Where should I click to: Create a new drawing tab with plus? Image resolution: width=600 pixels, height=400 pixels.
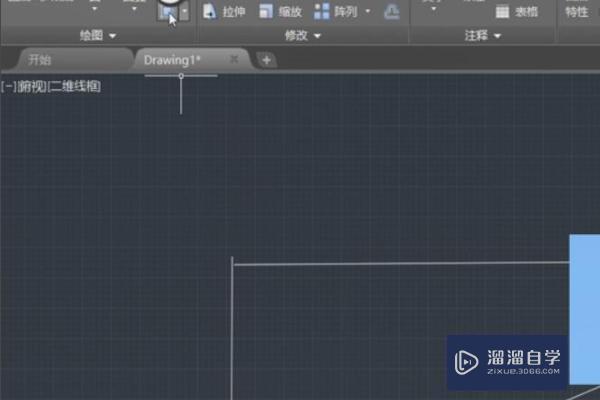pyautogui.click(x=266, y=60)
